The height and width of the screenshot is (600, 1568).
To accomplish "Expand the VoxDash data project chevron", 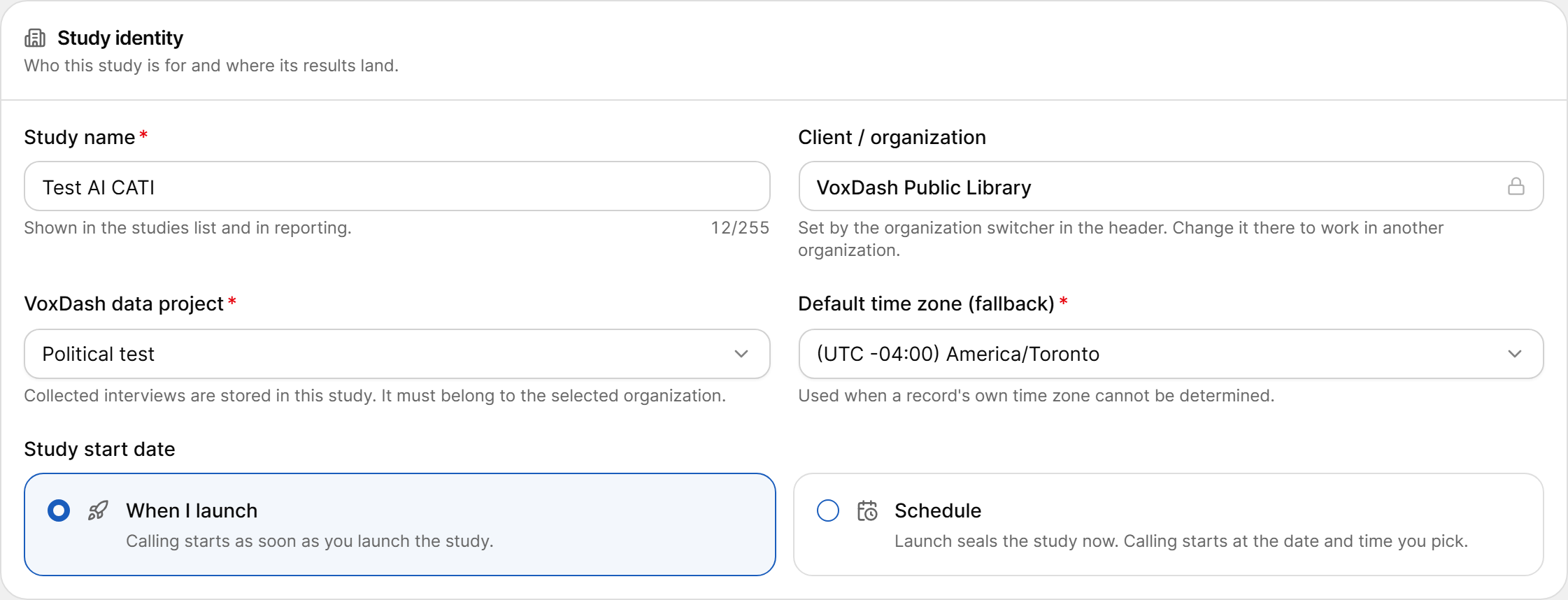I will [741, 354].
